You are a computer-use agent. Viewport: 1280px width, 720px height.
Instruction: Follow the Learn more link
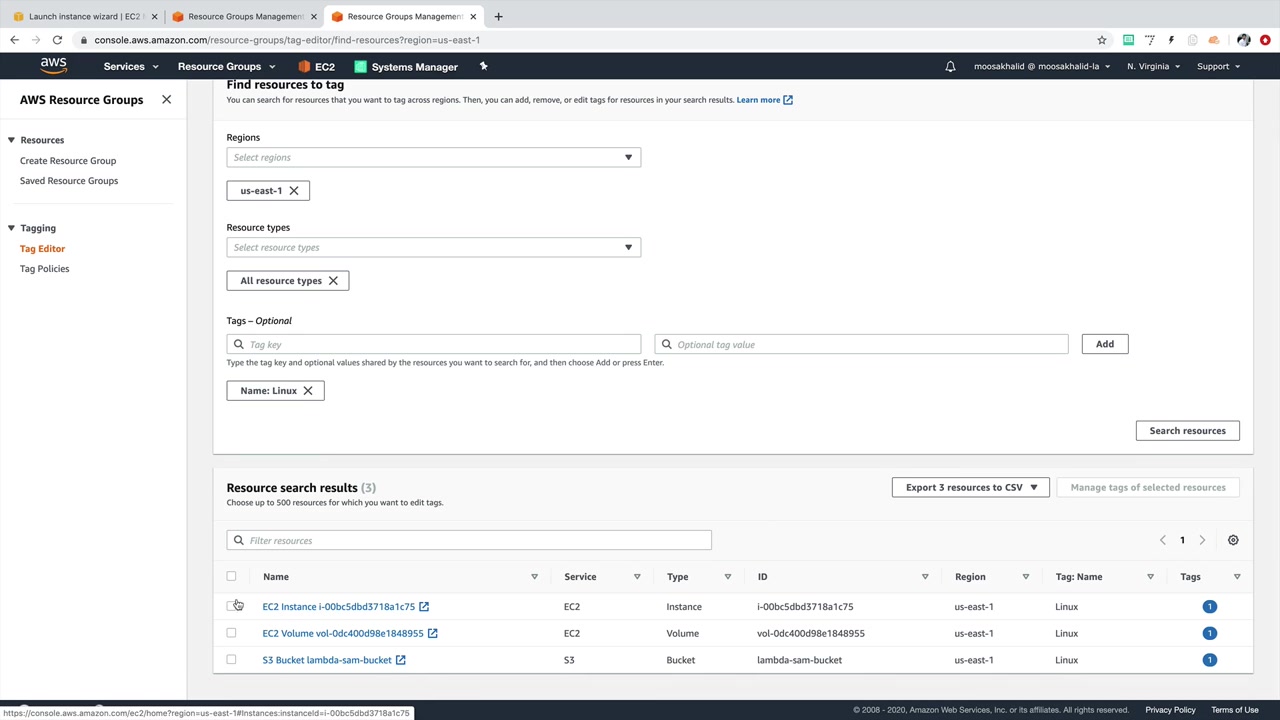[764, 100]
